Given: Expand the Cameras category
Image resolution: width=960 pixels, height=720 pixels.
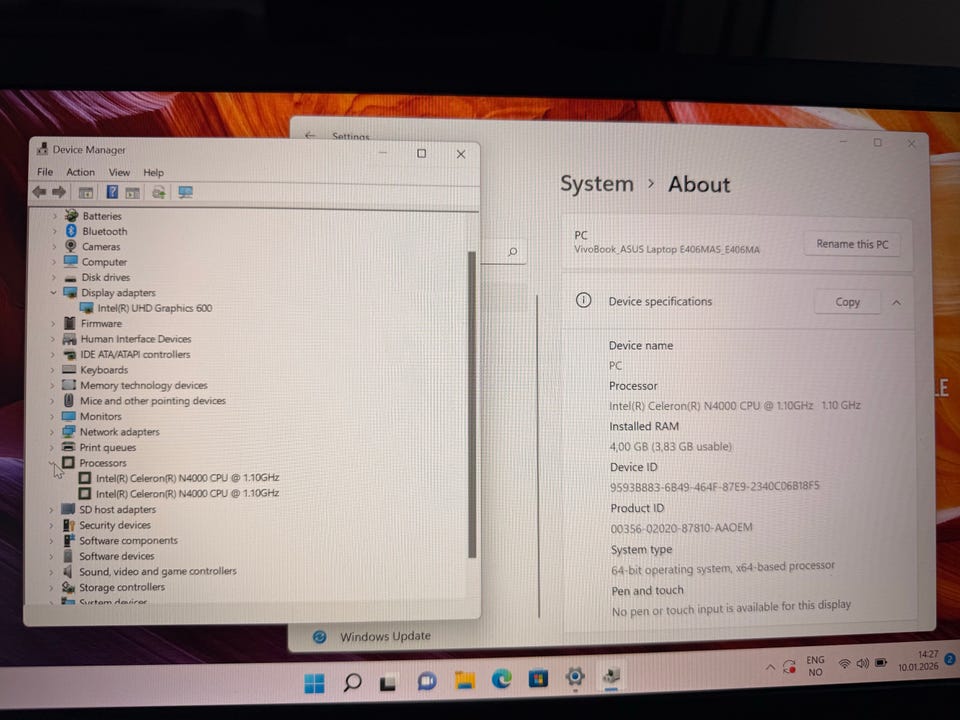Looking at the screenshot, I should click(x=54, y=247).
